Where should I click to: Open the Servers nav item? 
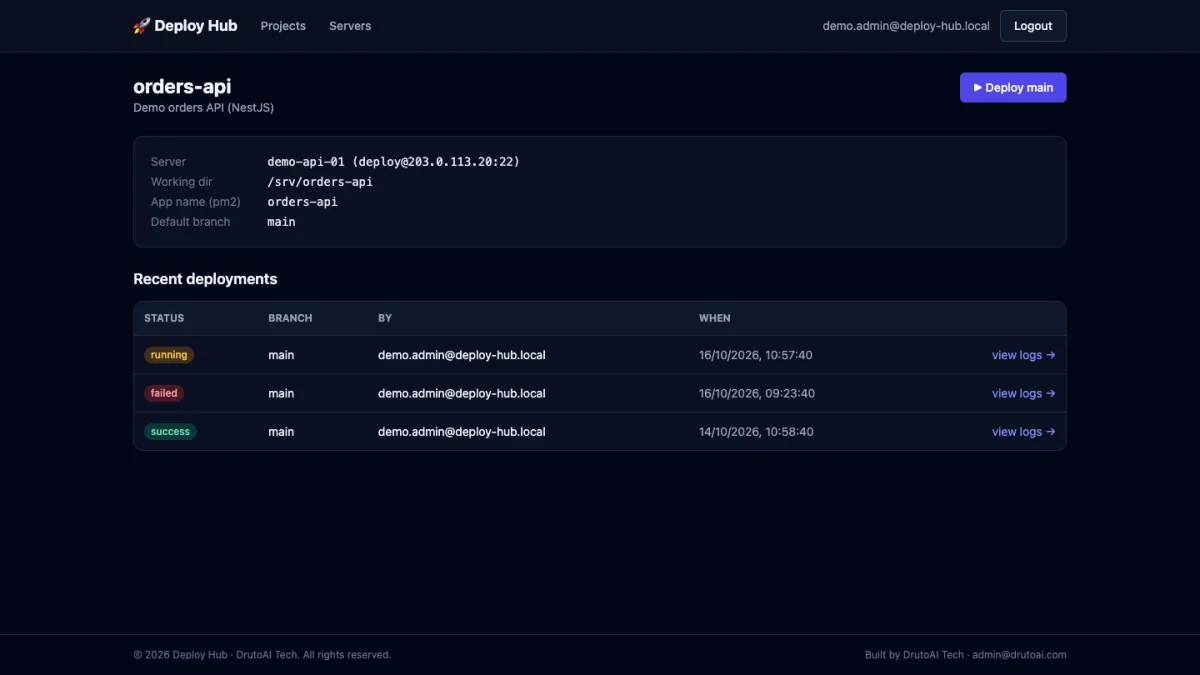click(350, 26)
